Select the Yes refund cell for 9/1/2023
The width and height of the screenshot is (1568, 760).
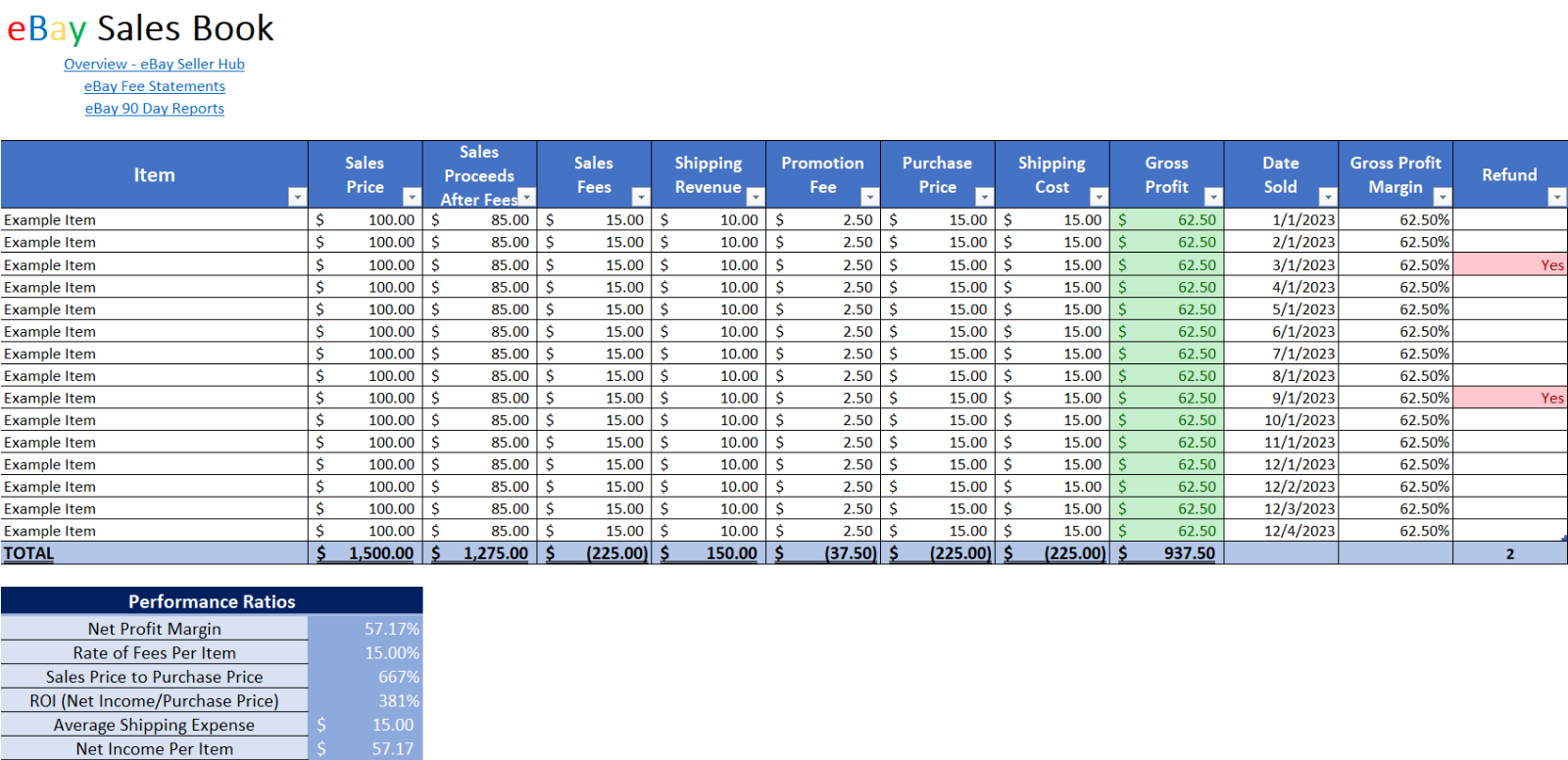[x=1510, y=398]
